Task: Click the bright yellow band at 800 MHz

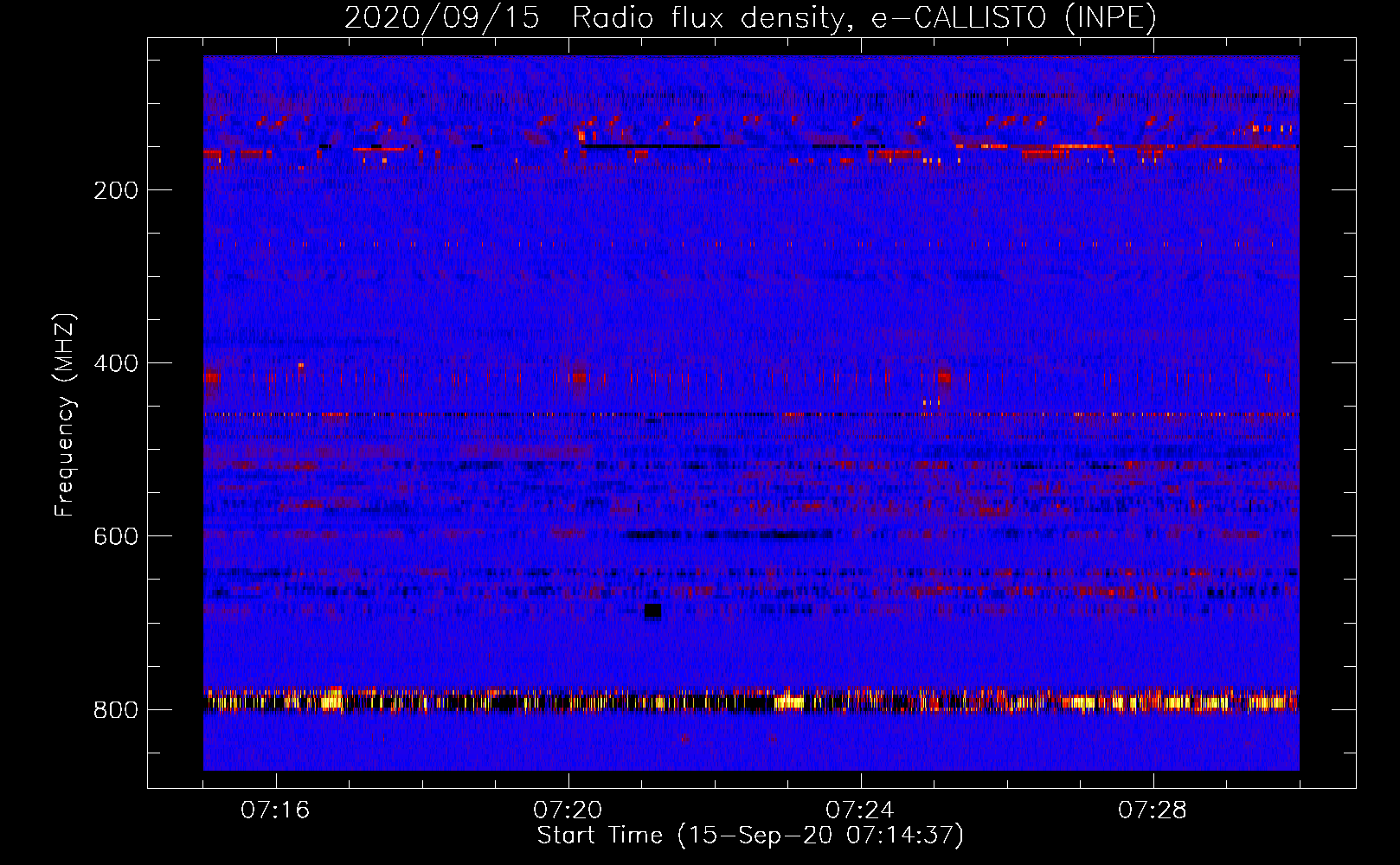Action: click(x=751, y=702)
